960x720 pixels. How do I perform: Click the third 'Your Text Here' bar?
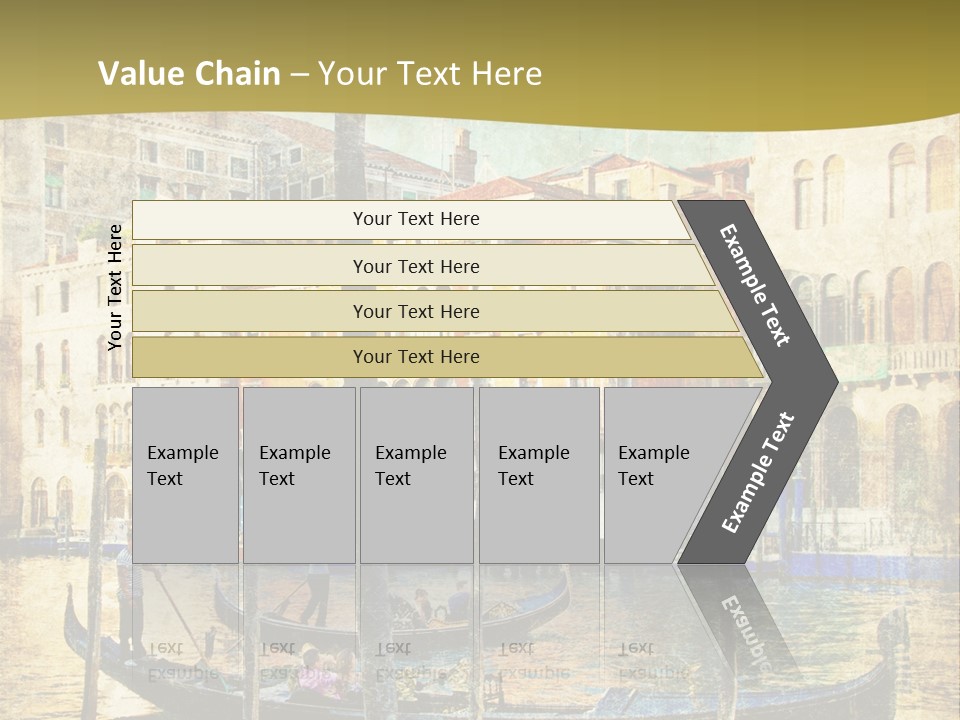pyautogui.click(x=435, y=311)
